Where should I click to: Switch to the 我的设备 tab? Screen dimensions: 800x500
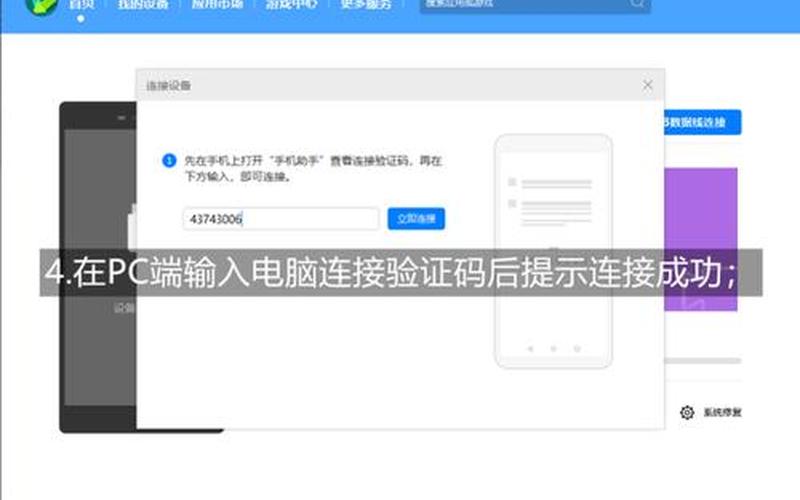coord(143,5)
